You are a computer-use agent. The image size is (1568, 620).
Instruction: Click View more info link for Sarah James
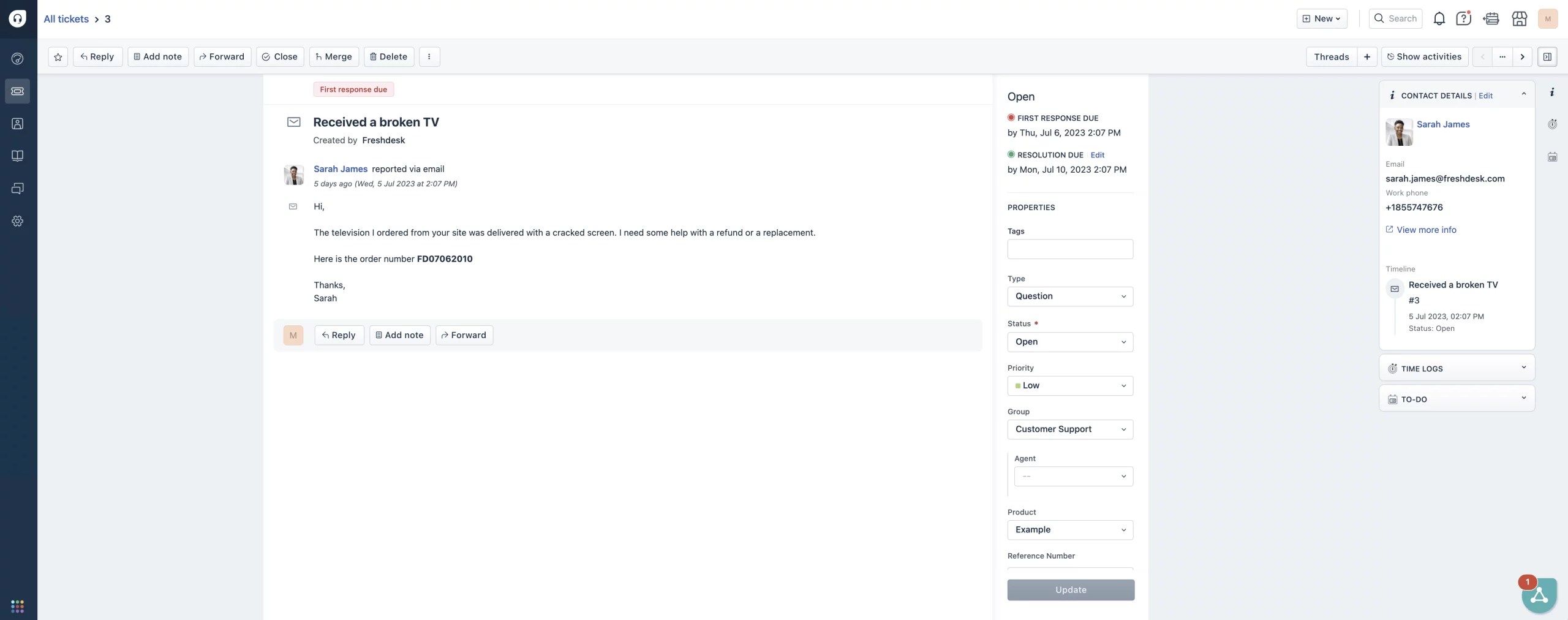point(1426,230)
